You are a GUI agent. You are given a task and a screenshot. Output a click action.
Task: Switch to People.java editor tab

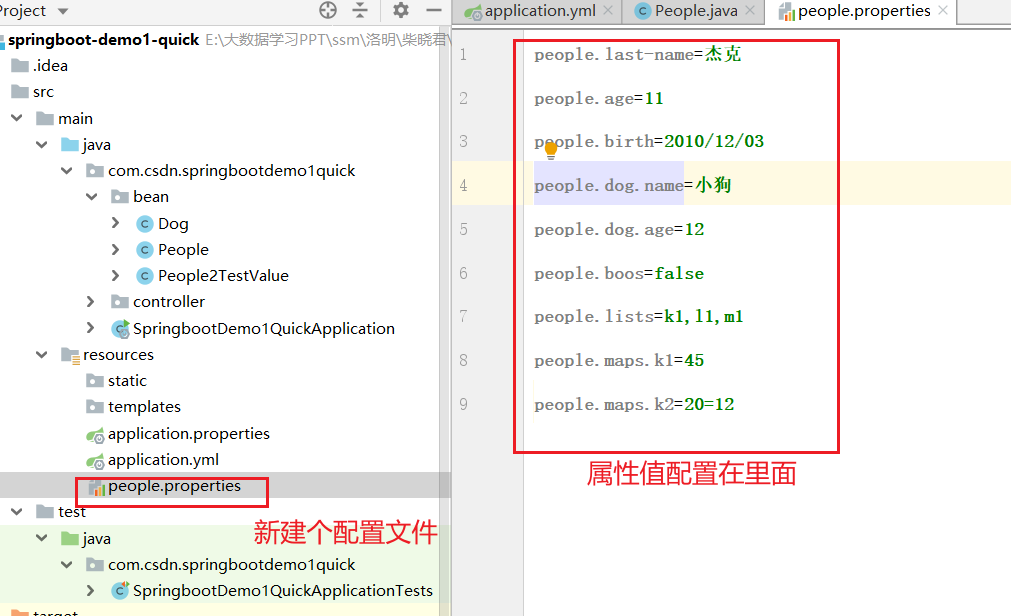(x=695, y=11)
